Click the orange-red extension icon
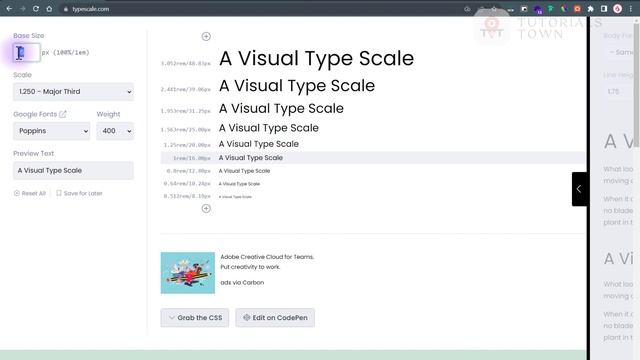This screenshot has width=640, height=360. coord(577,9)
